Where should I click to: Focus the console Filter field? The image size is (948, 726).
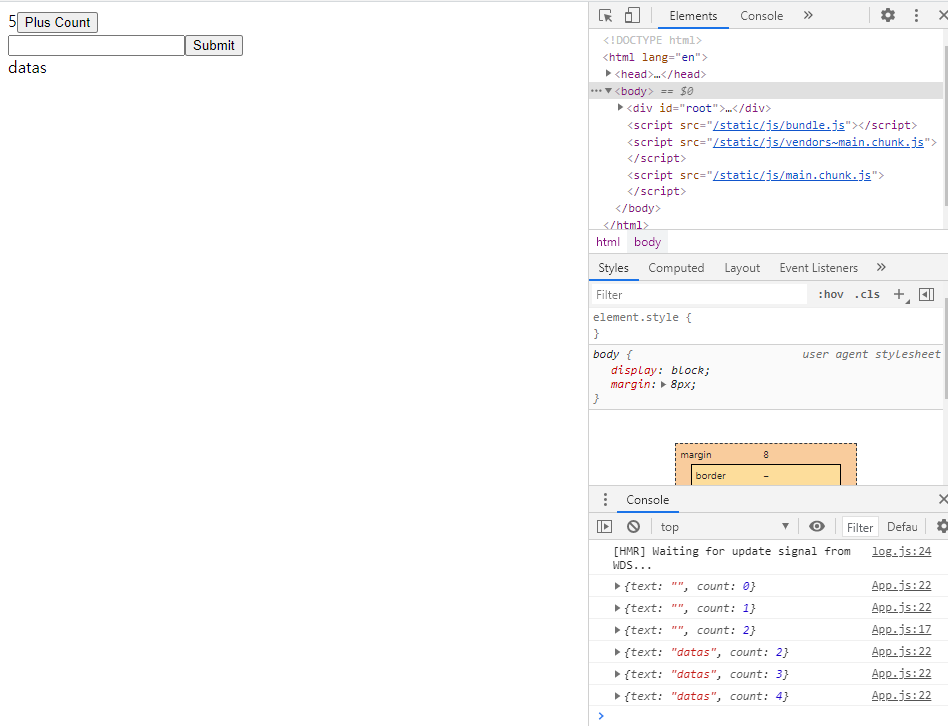pos(860,527)
